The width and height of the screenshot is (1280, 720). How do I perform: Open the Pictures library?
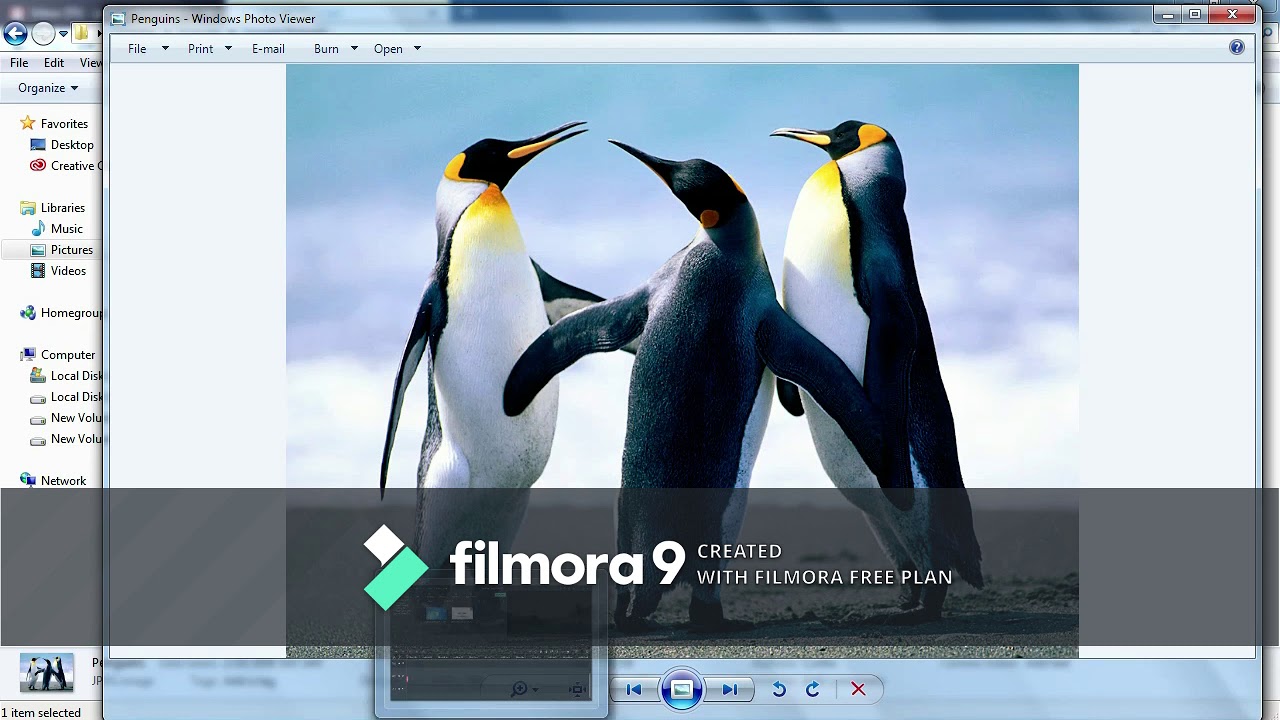72,250
